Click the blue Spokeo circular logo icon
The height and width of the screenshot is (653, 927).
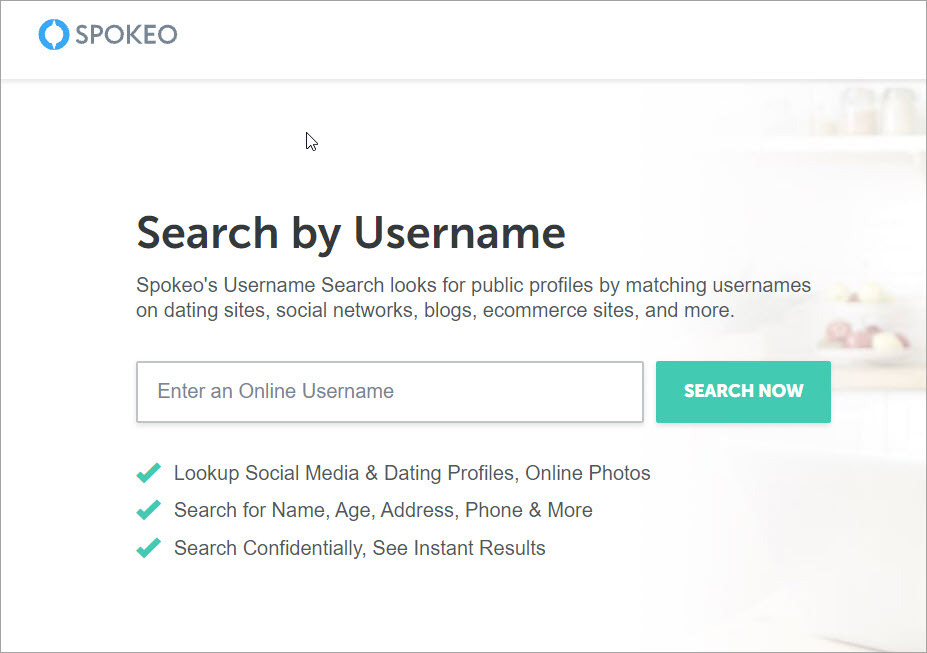click(54, 34)
